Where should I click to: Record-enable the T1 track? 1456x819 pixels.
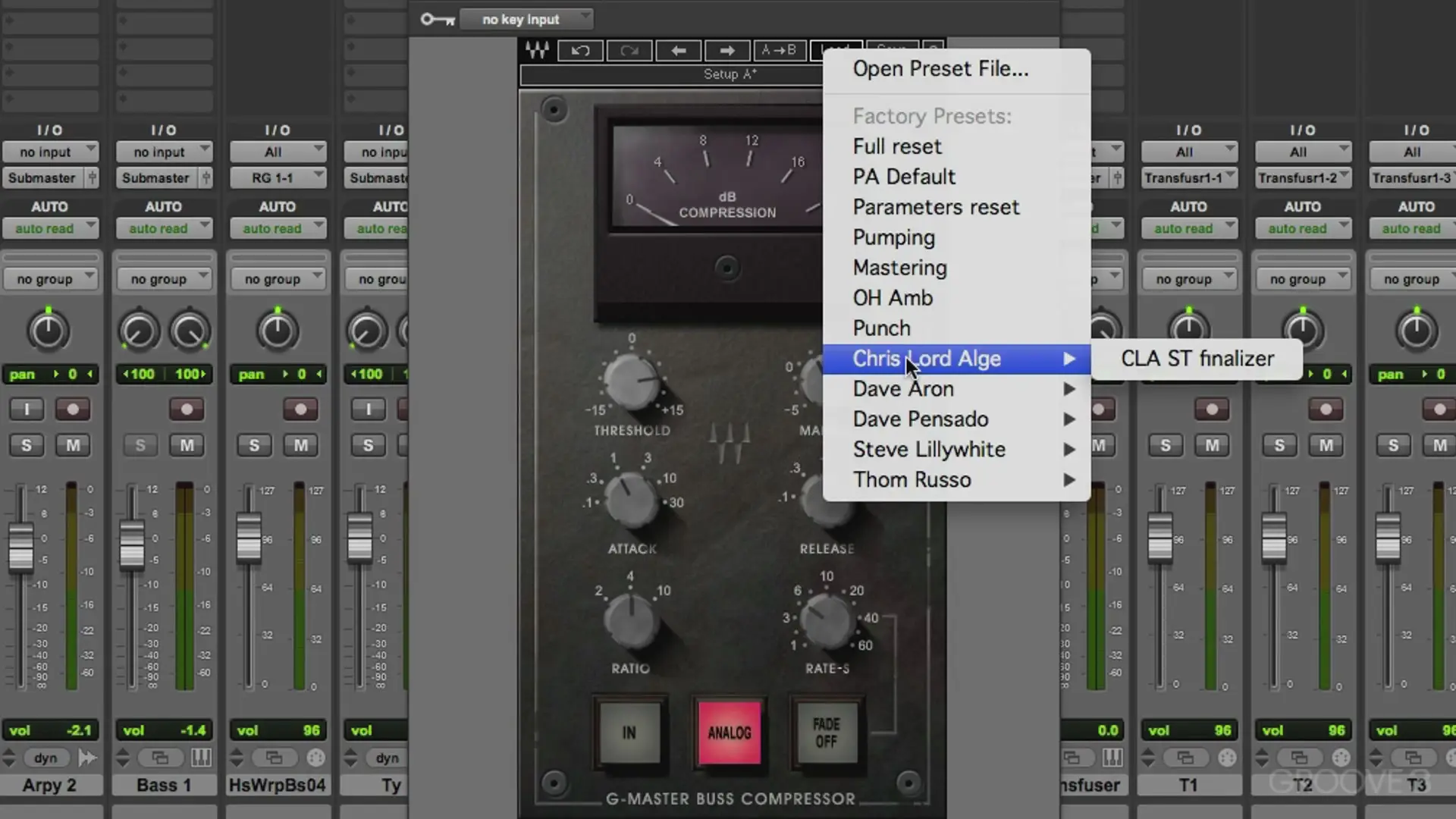pos(1212,409)
